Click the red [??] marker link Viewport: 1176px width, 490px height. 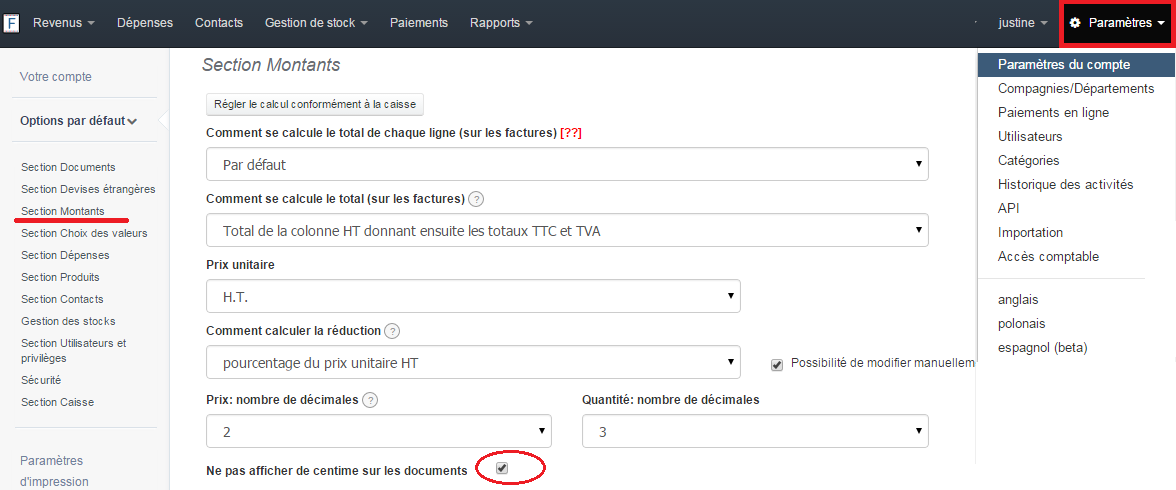click(x=571, y=133)
